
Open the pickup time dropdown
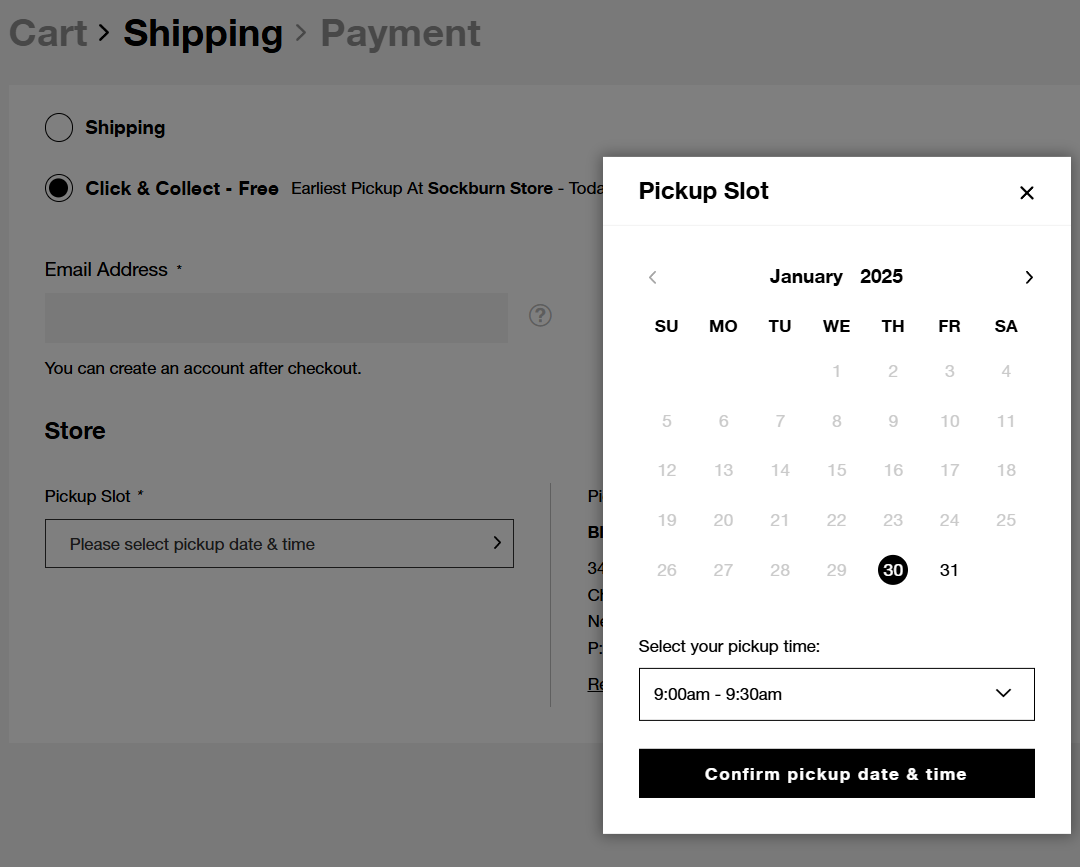[836, 694]
